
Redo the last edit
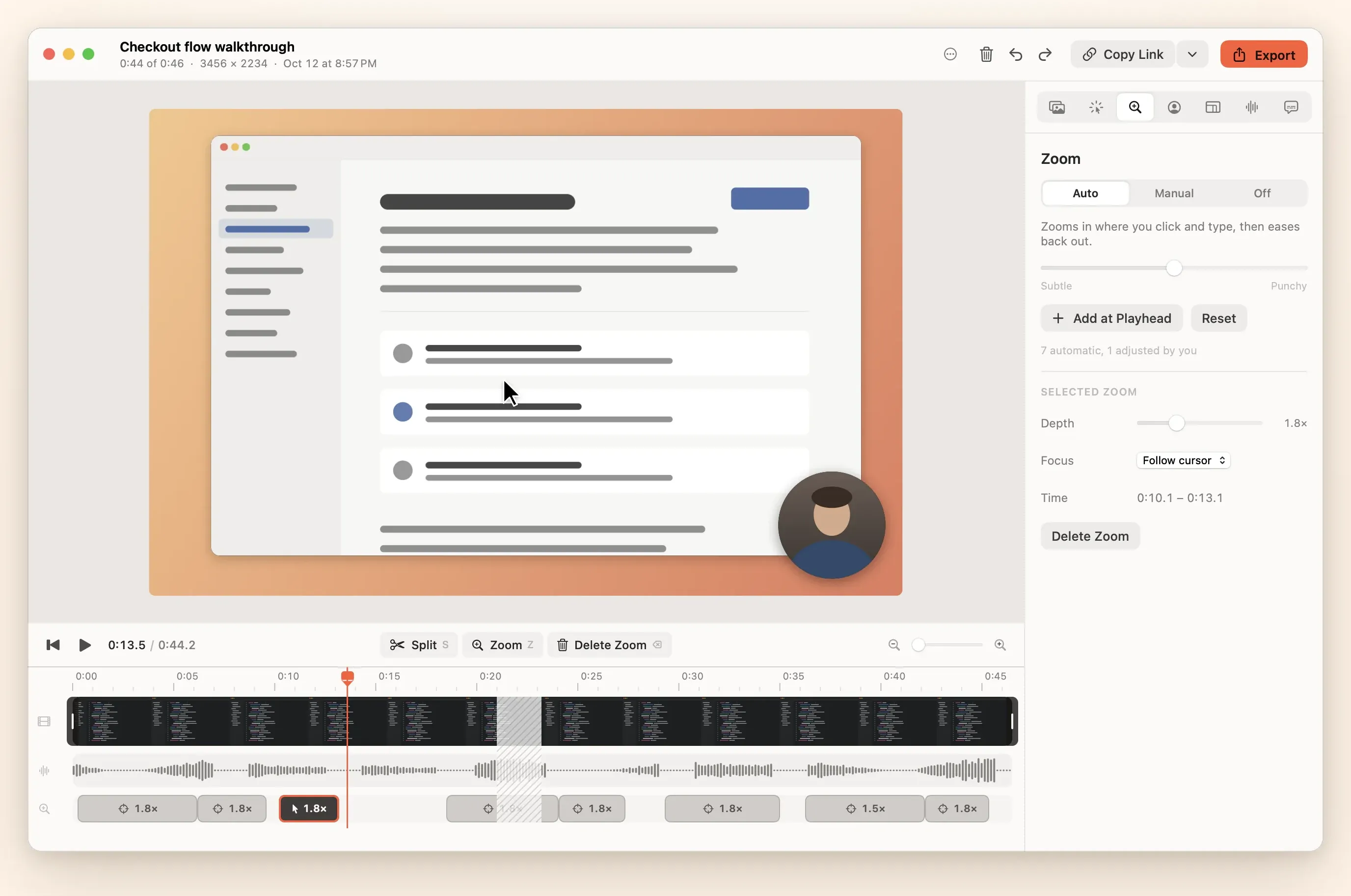tap(1045, 54)
